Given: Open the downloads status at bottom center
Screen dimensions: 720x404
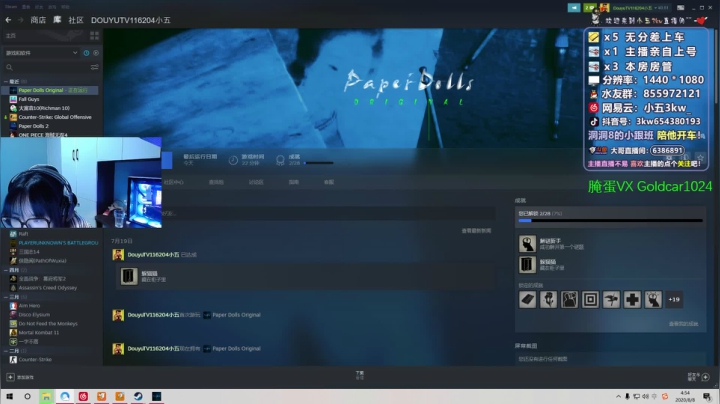Looking at the screenshot, I should 360,375.
